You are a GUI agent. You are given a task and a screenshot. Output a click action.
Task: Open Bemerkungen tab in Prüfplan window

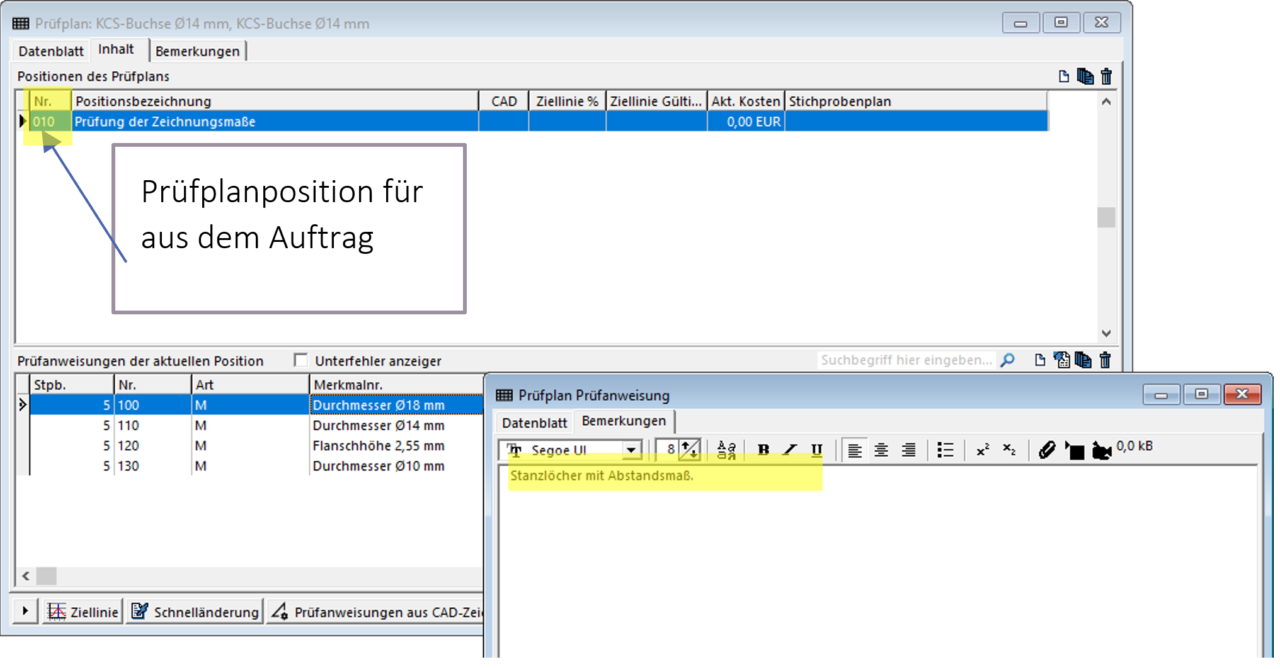pos(198,51)
